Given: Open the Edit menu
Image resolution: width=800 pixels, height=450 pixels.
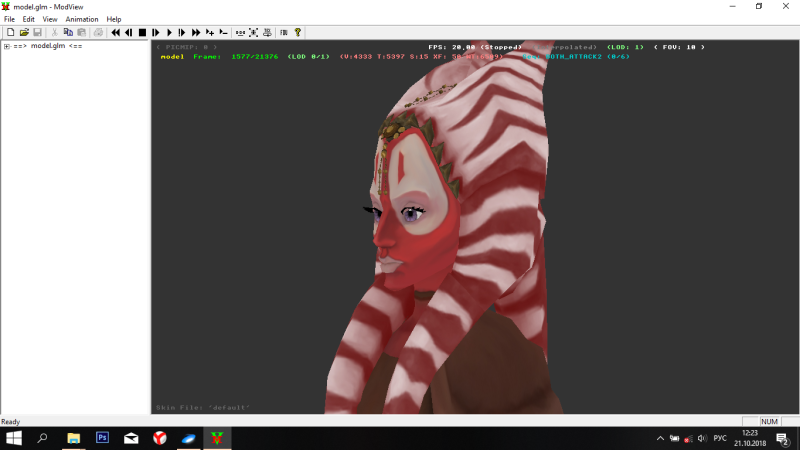Looking at the screenshot, I should point(29,19).
